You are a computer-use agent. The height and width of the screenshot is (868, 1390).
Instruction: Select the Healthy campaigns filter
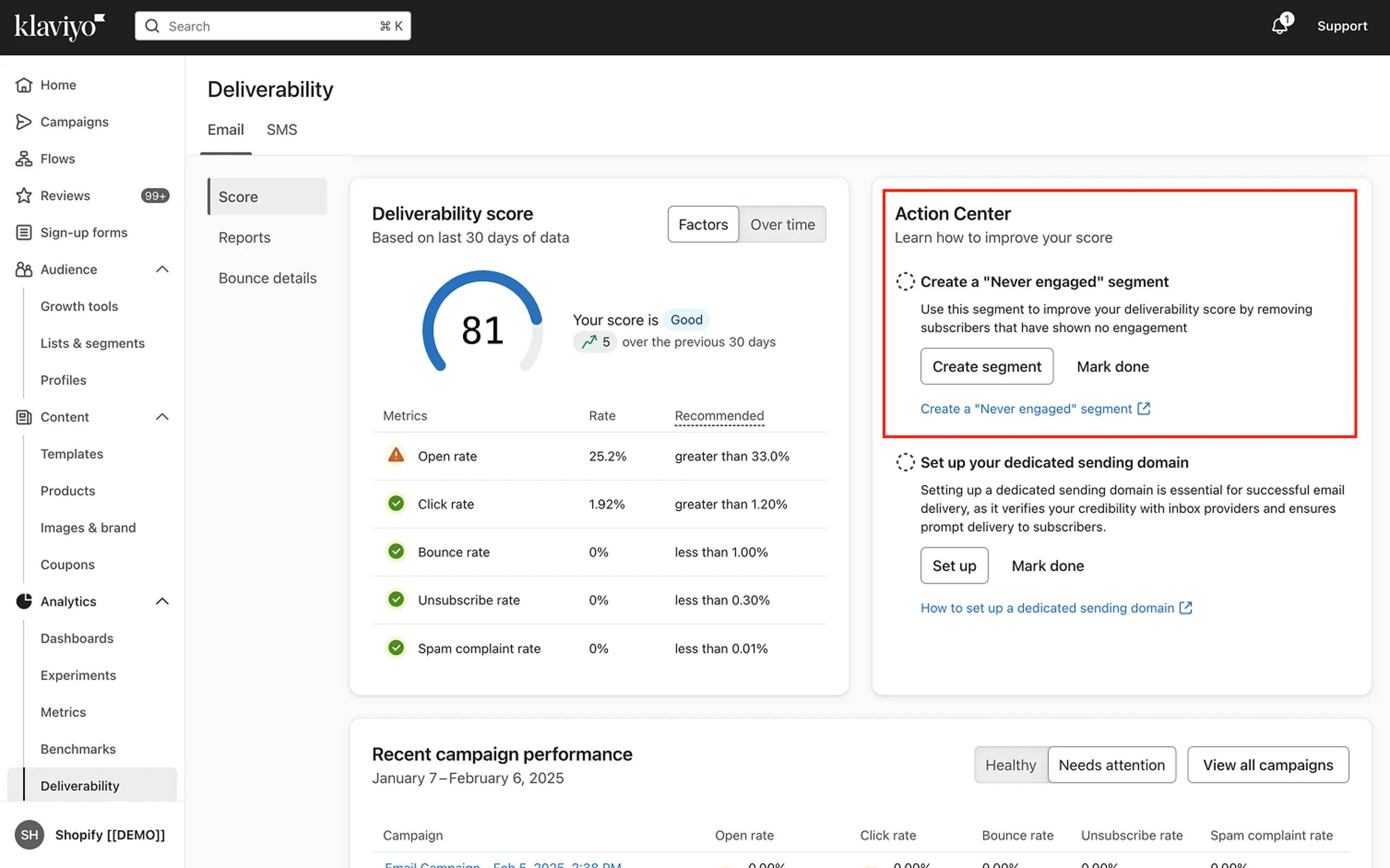(1011, 765)
